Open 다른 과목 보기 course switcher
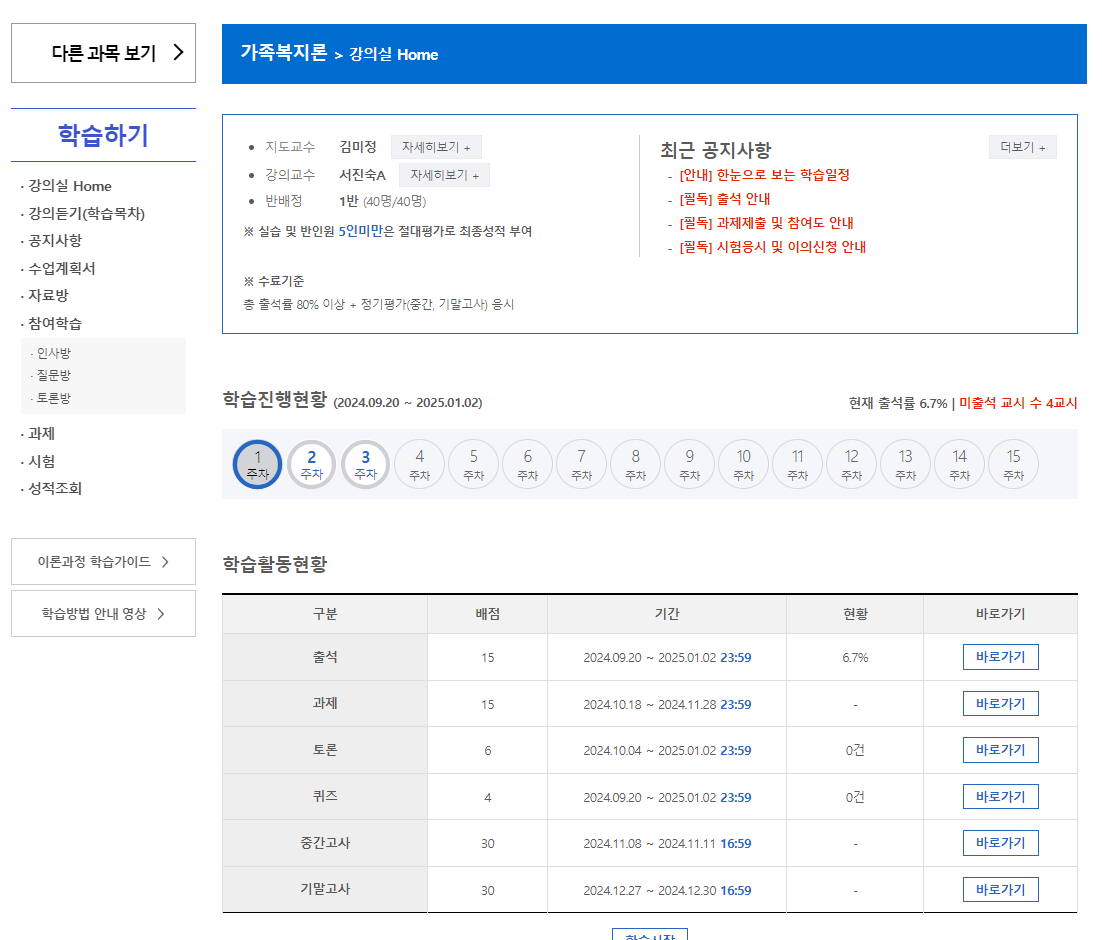 point(103,53)
